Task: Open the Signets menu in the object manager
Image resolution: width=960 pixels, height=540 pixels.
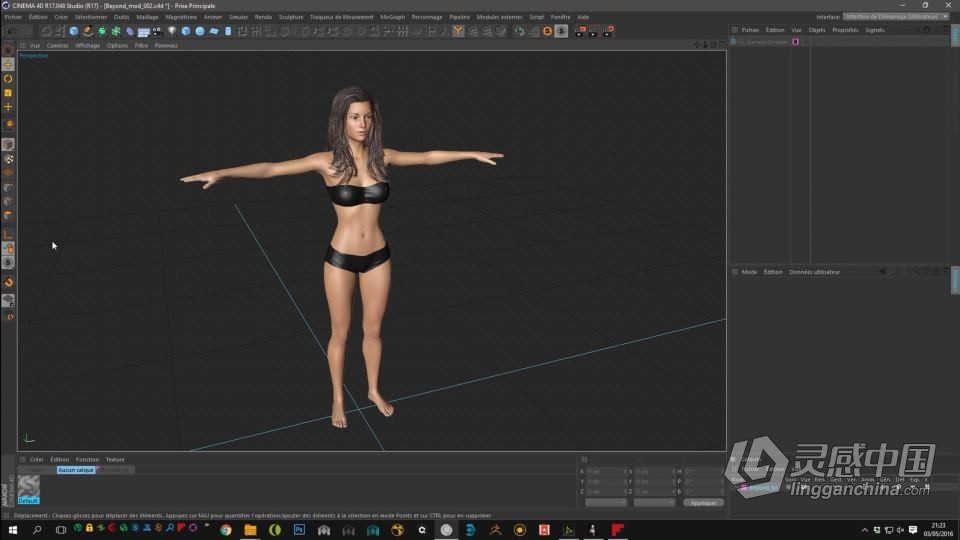Action: click(875, 30)
